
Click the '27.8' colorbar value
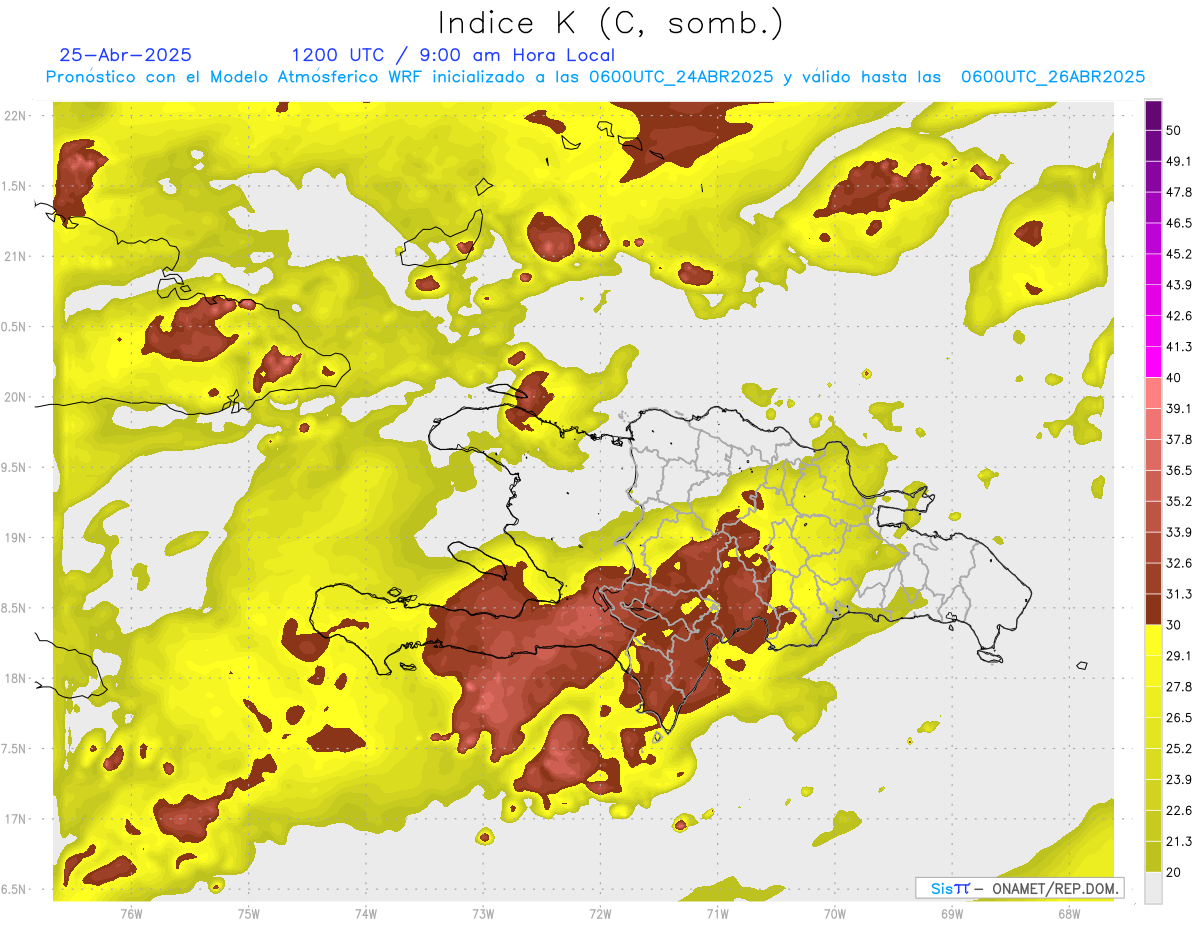[1179, 687]
